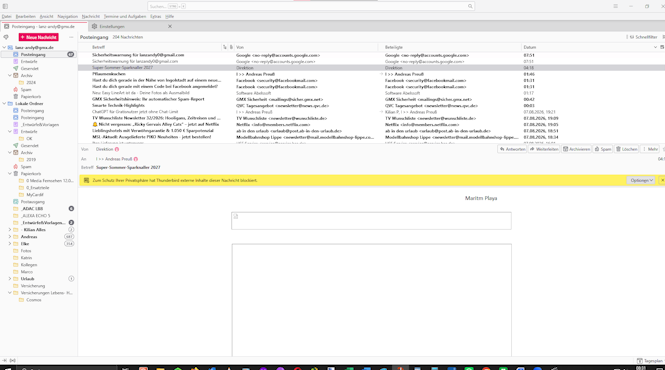
Task: Dismiss the yellow blocked-content notification bar
Action: point(662,180)
